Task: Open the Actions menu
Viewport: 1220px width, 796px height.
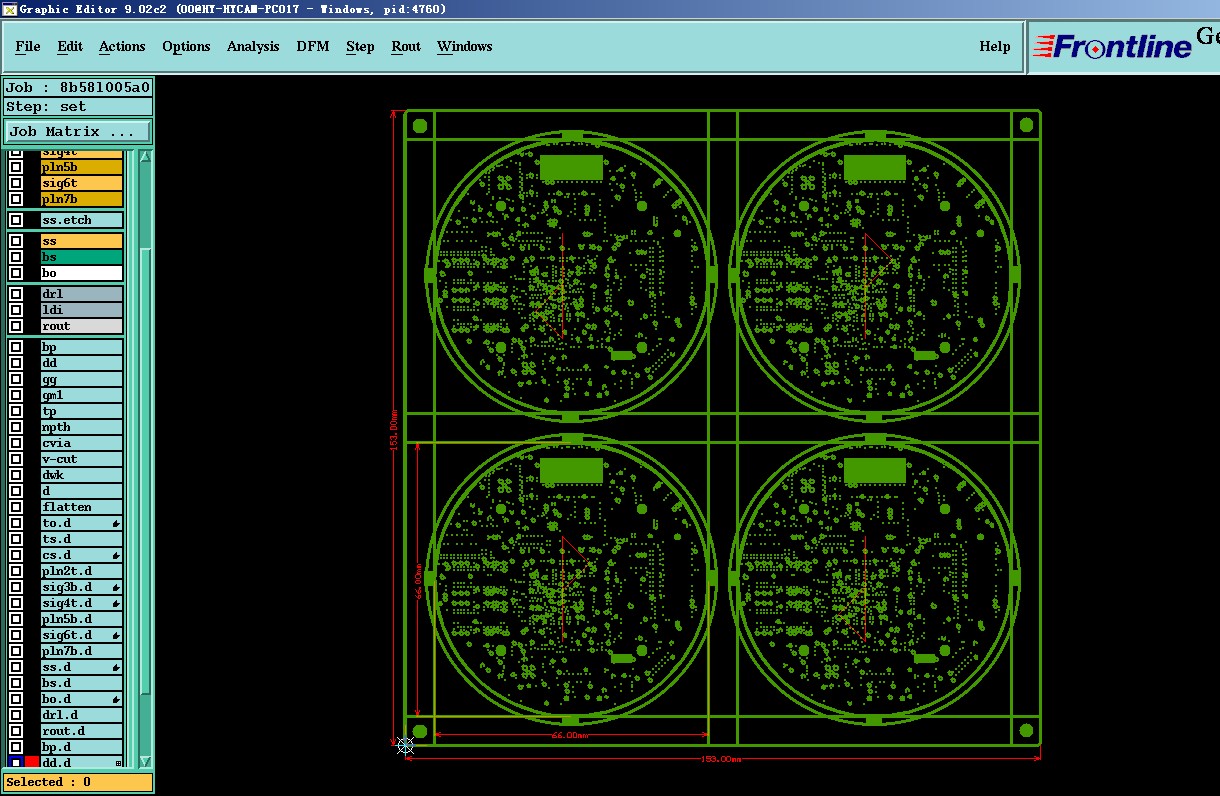Action: click(x=122, y=46)
